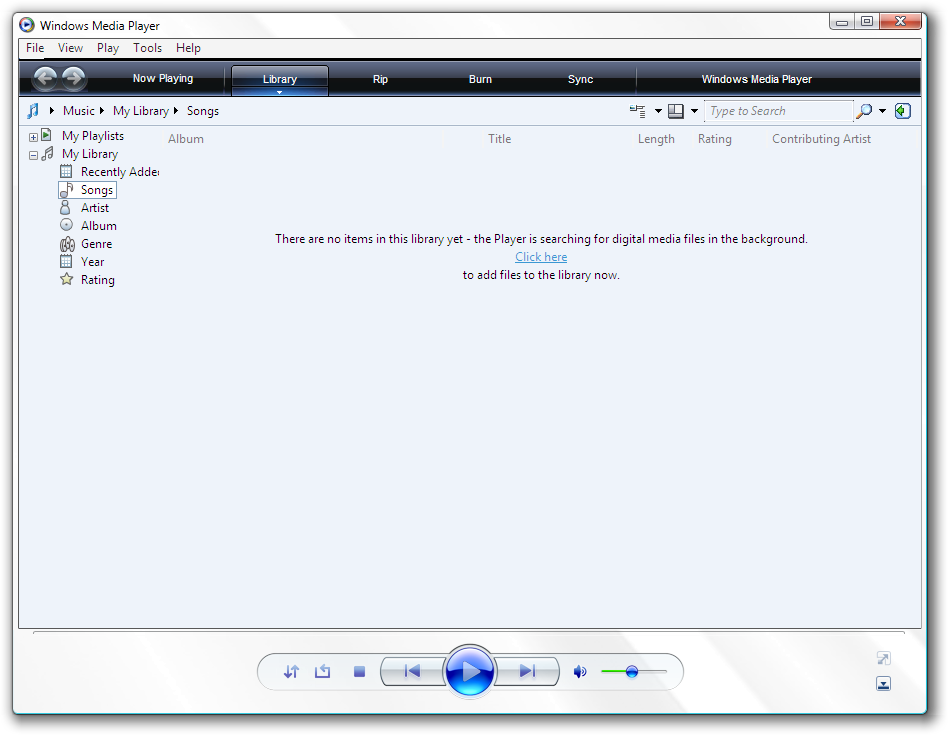Image resolution: width=948 pixels, height=736 pixels.
Task: Click the back navigation arrow
Action: click(x=45, y=78)
